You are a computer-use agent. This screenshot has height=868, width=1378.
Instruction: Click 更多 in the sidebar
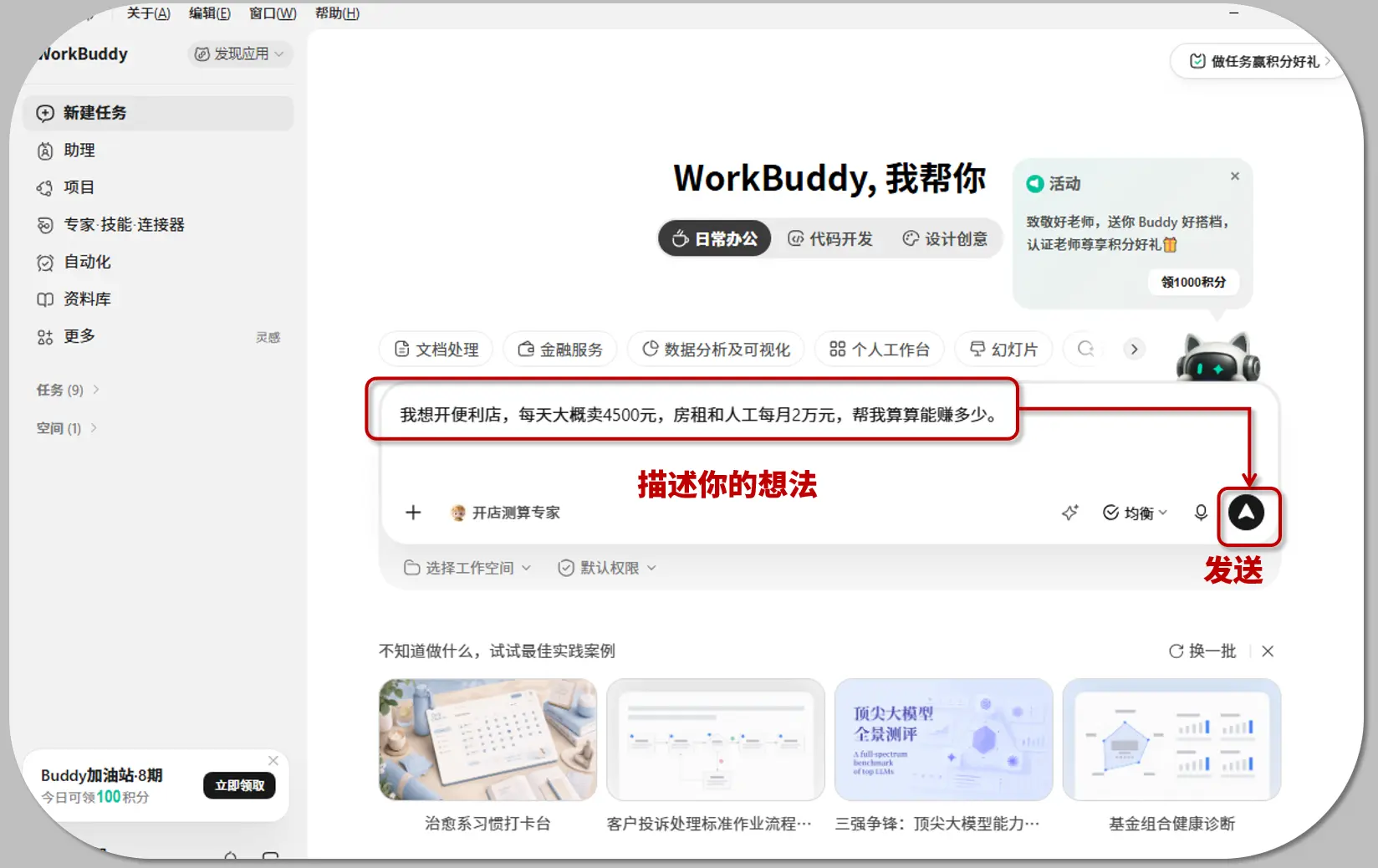coord(79,336)
